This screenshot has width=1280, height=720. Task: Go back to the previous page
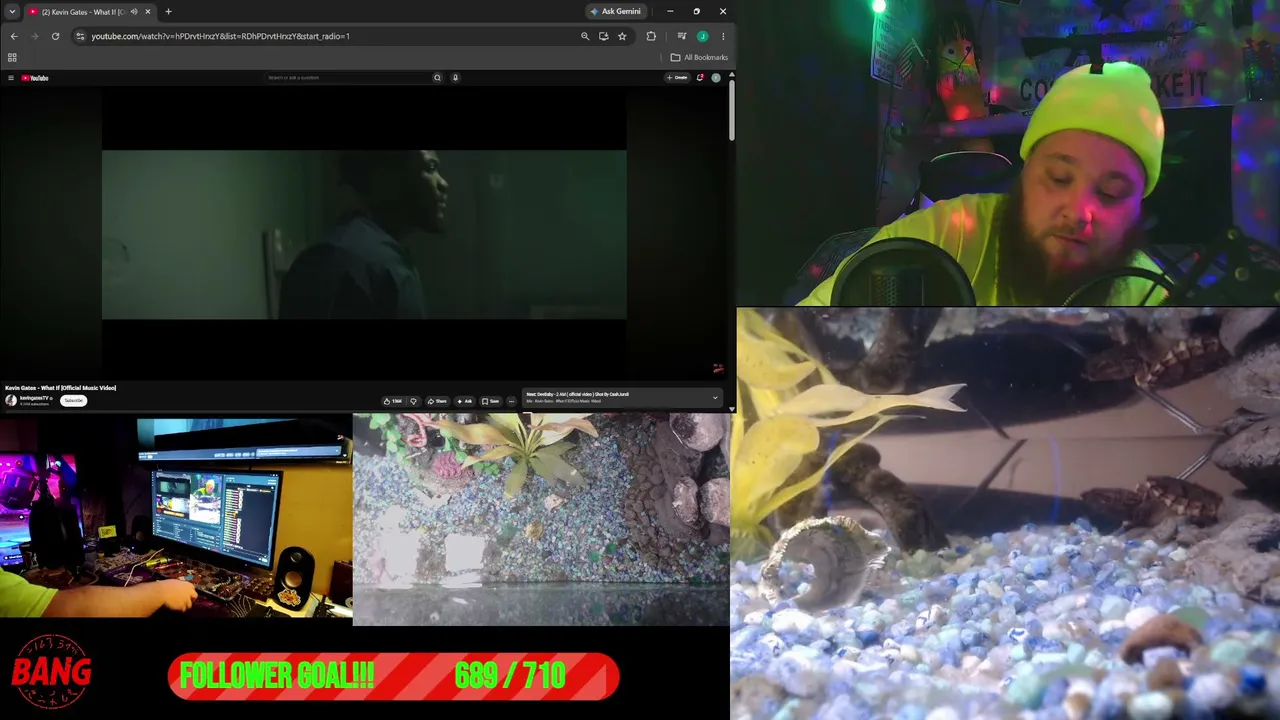[x=14, y=36]
